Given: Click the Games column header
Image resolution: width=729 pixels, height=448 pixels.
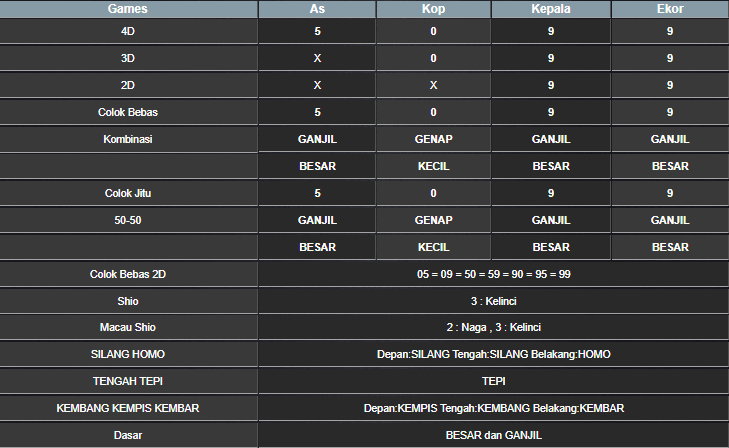Looking at the screenshot, I should click(128, 9).
